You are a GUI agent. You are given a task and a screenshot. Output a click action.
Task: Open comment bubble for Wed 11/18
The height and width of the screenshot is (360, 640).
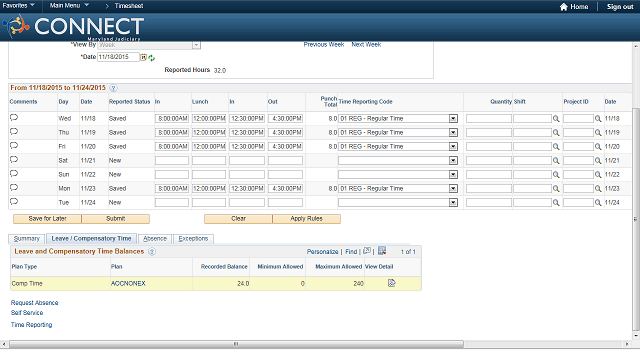pos(14,118)
